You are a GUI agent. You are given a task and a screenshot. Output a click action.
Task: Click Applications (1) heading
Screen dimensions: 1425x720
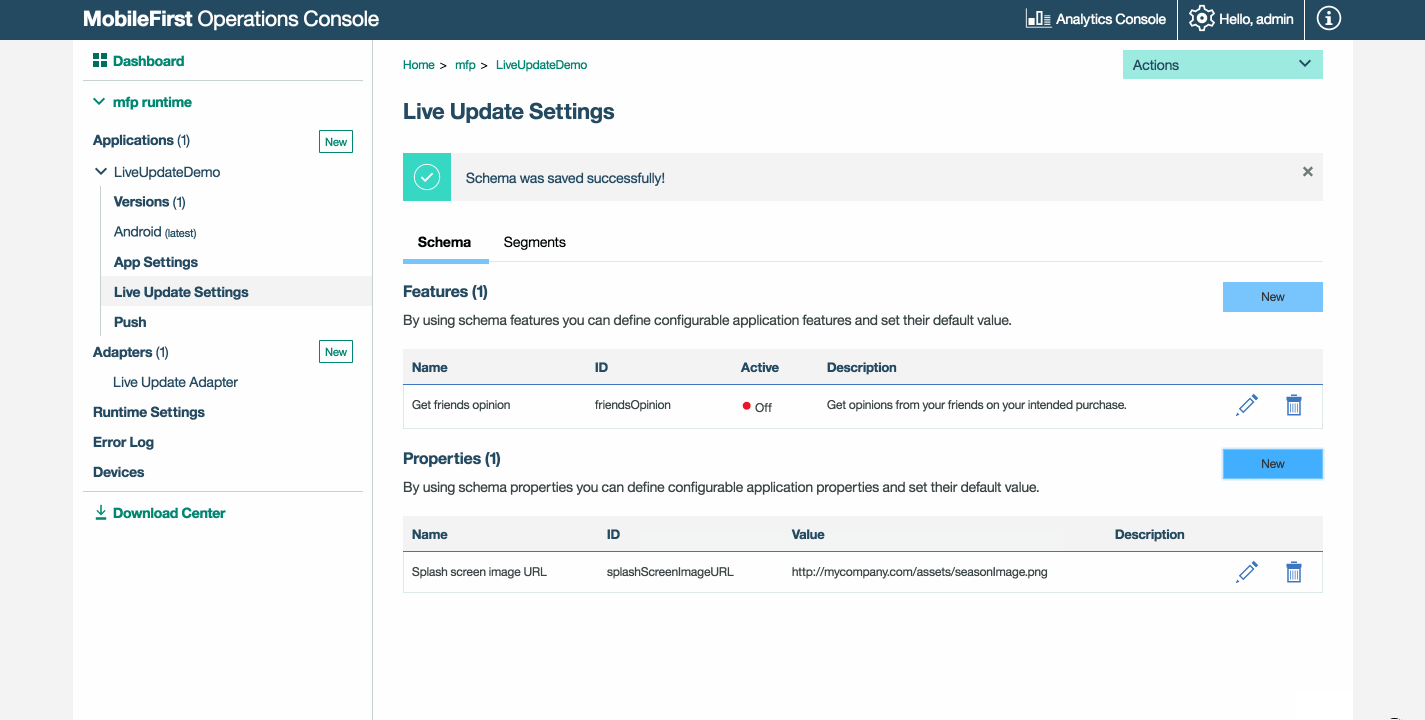pos(141,140)
